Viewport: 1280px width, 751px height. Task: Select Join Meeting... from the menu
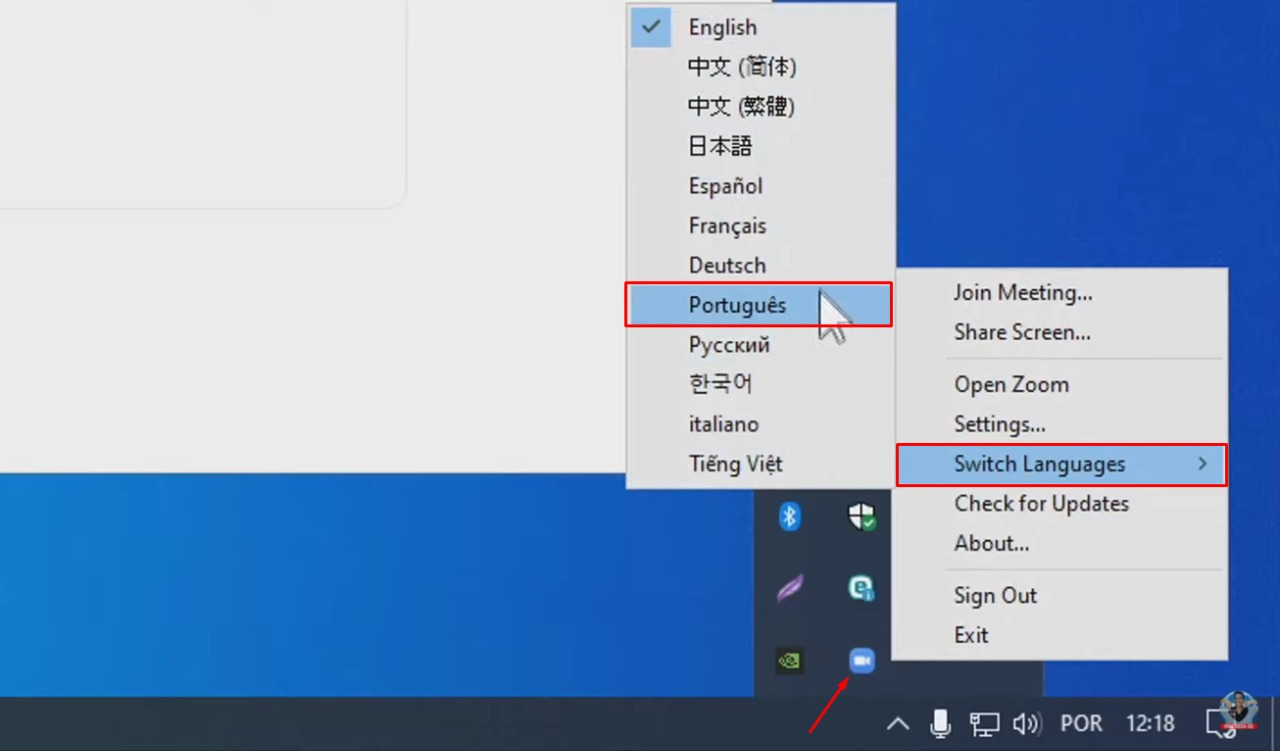(x=1022, y=293)
